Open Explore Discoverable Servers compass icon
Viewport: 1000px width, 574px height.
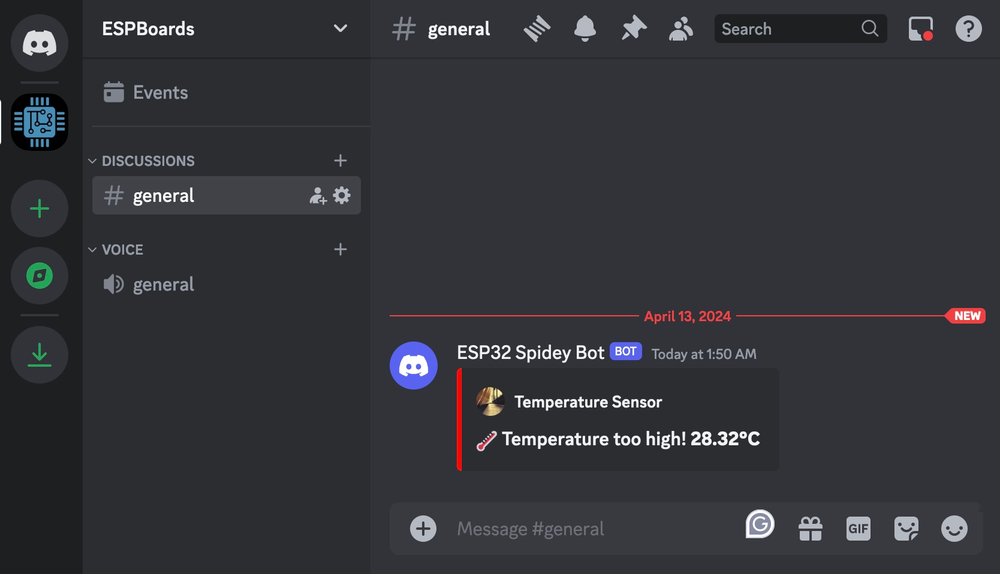point(40,275)
